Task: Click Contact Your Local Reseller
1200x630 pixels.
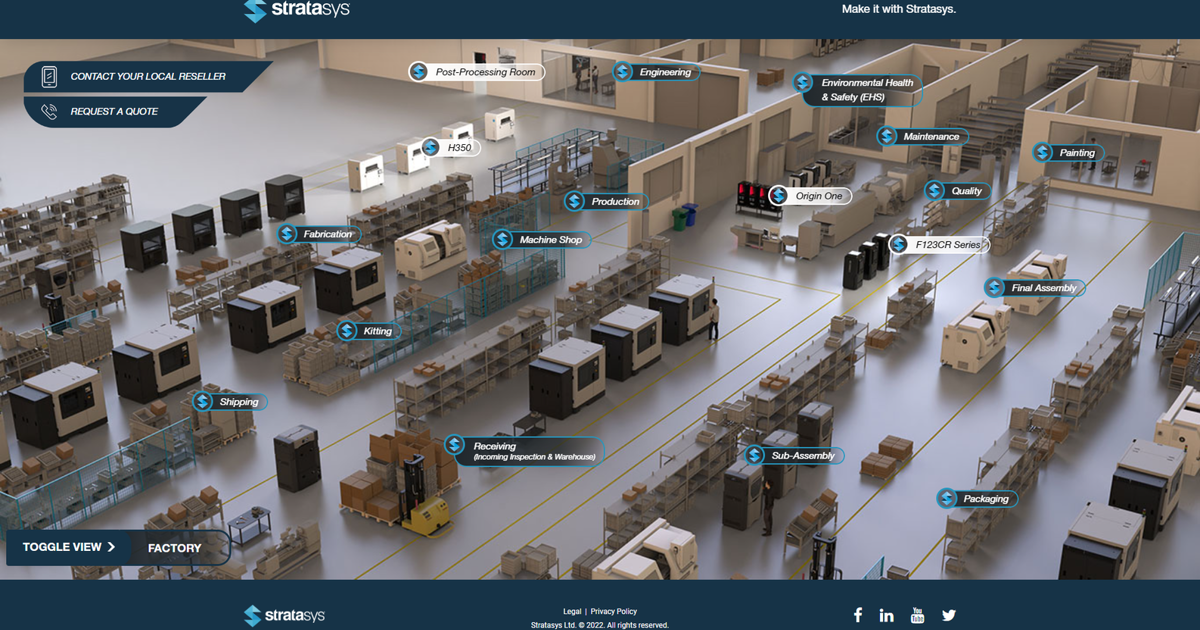Action: (140, 75)
